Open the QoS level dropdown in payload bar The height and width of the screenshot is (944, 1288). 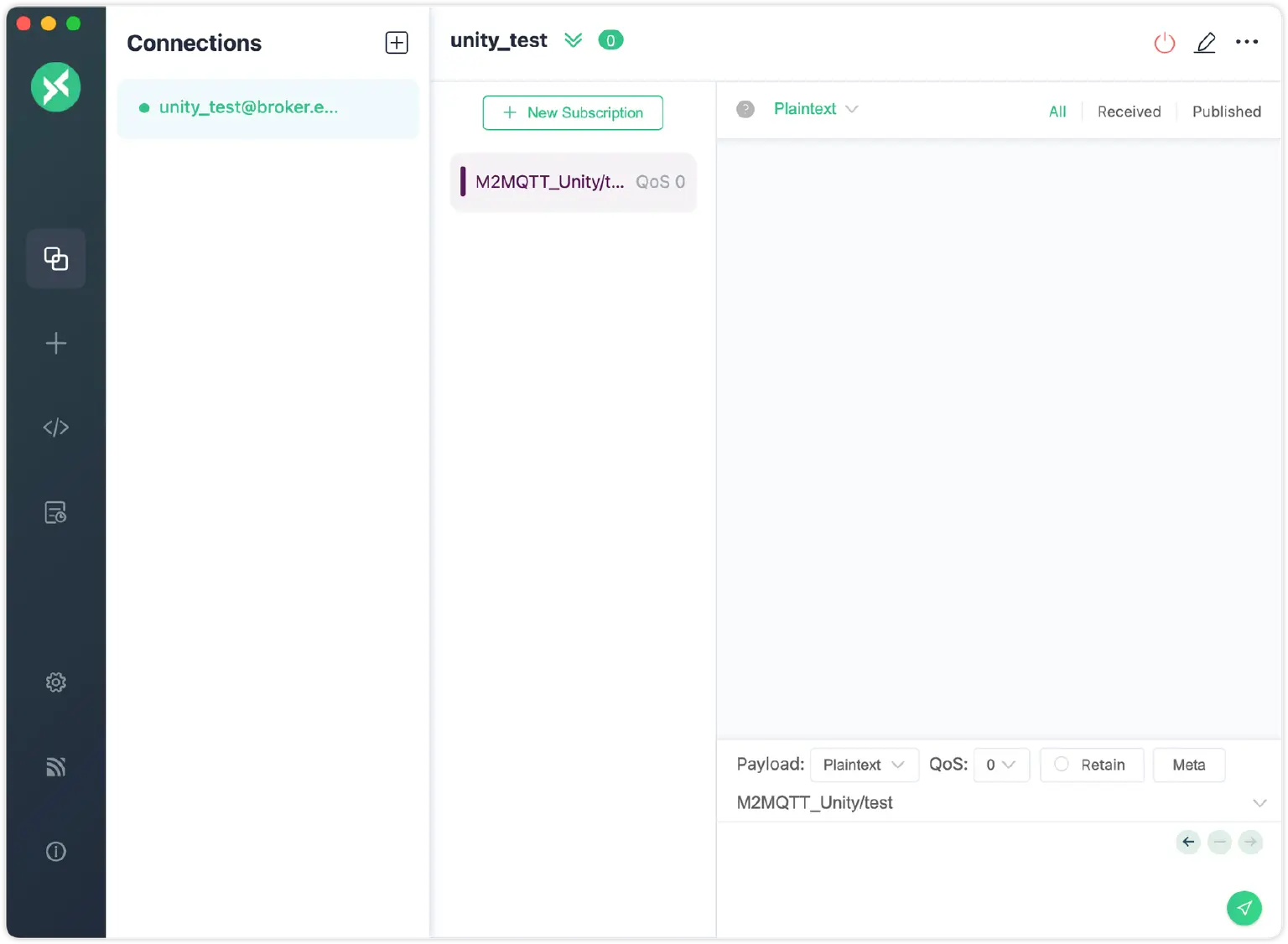click(x=1000, y=765)
